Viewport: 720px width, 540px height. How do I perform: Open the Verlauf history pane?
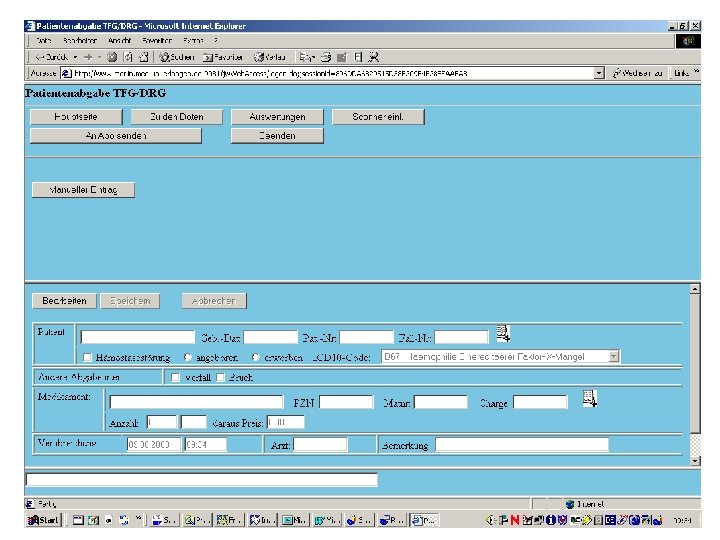click(270, 57)
